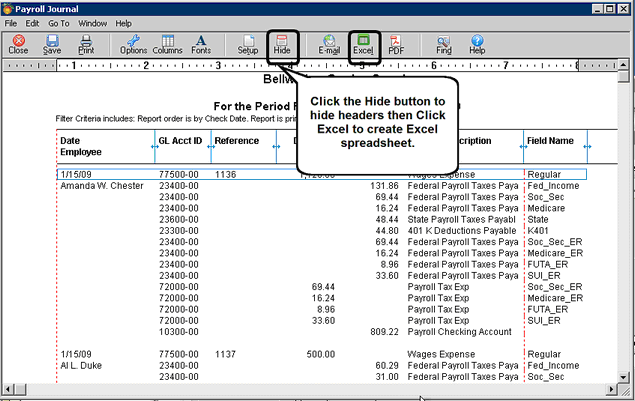Click resize handle after Field Name column

coord(587,147)
